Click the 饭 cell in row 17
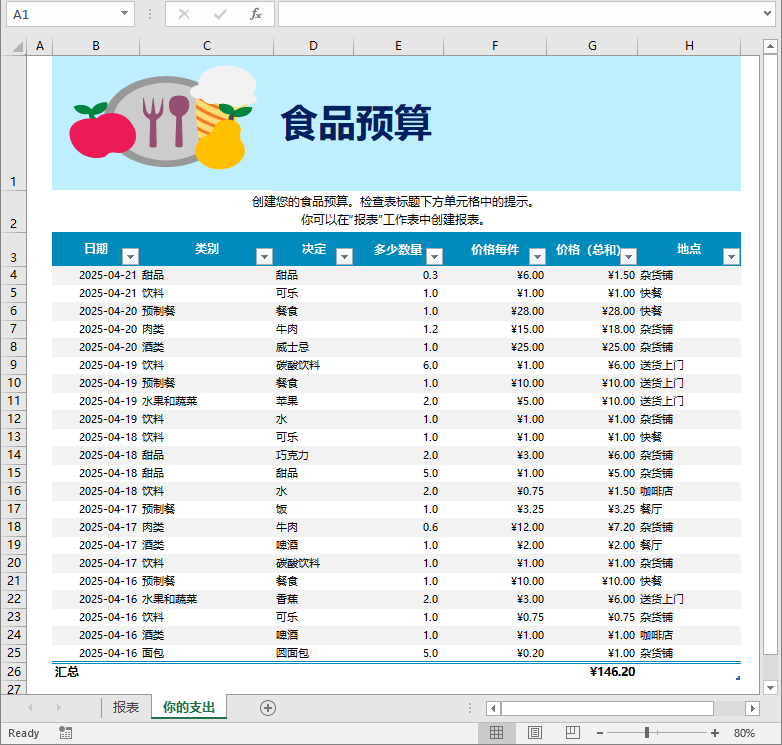Screen dimensions: 782x745 (x=313, y=509)
